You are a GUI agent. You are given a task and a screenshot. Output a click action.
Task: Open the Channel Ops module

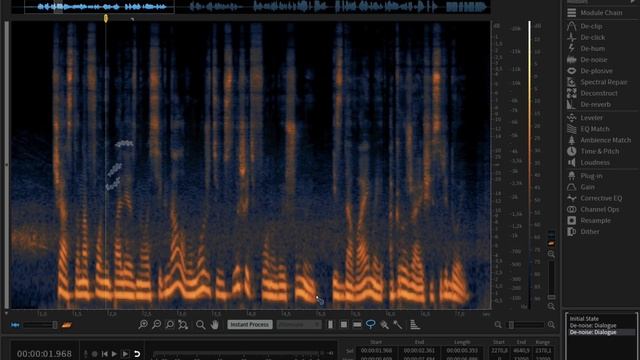(x=593, y=209)
